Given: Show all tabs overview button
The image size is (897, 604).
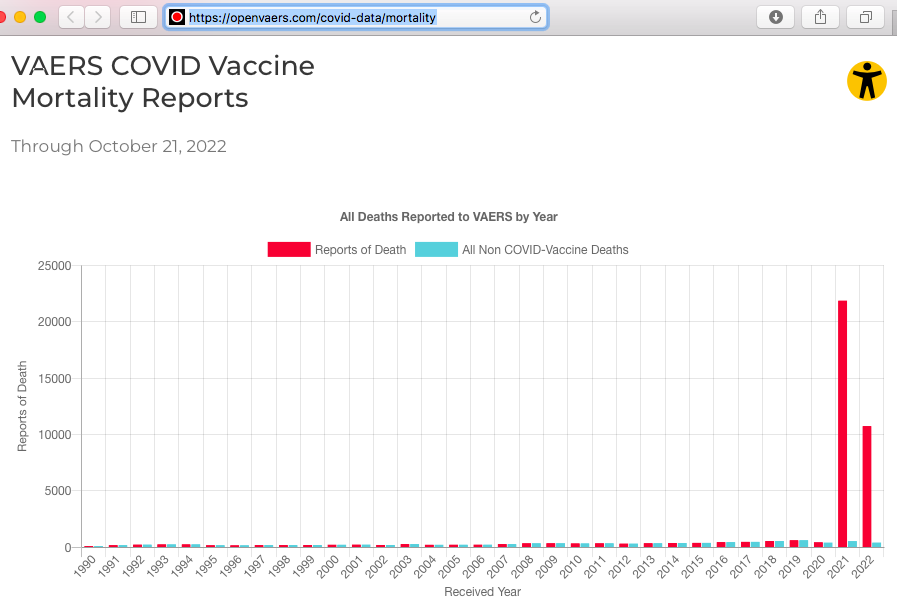Looking at the screenshot, I should pos(865,17).
